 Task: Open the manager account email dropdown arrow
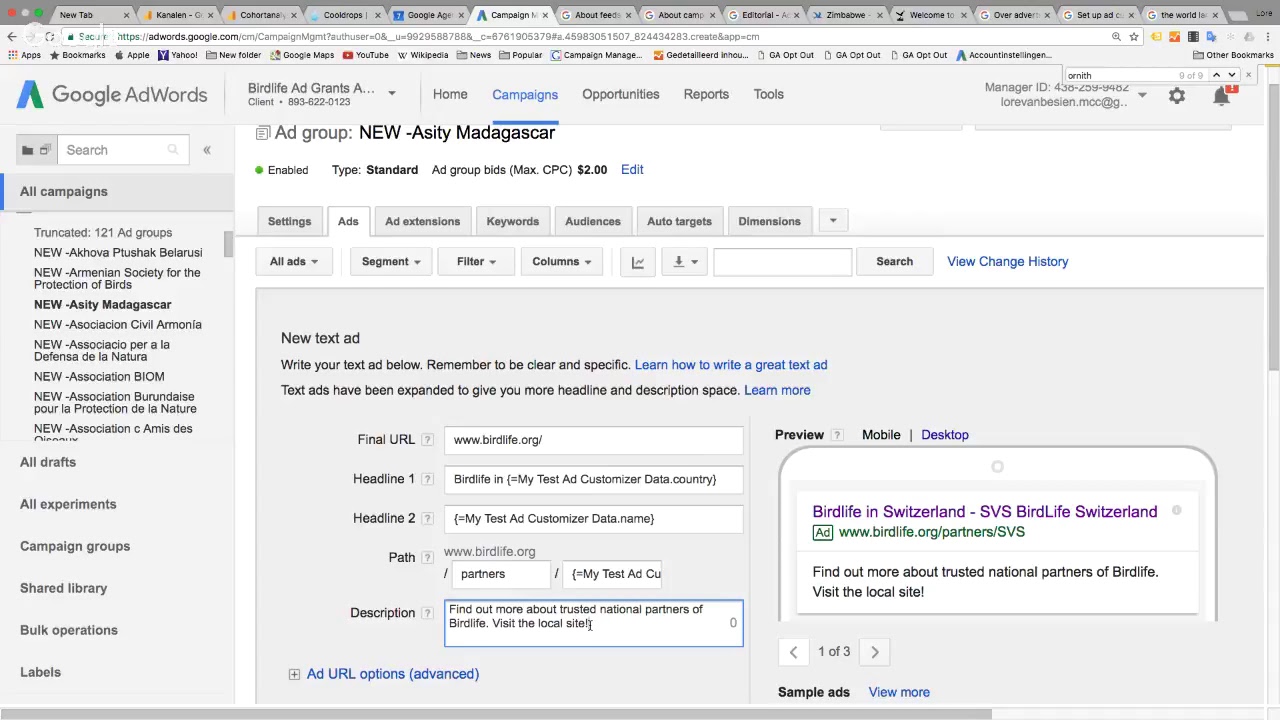coord(1142,95)
